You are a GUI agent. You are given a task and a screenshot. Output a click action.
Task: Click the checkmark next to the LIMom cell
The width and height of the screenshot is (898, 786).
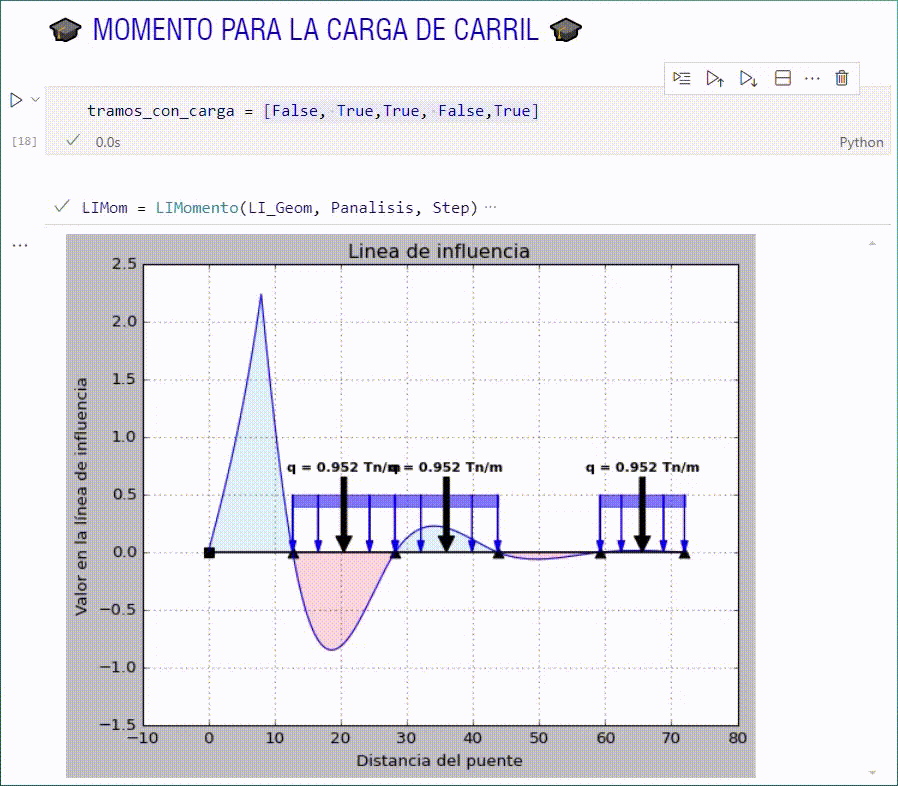click(62, 207)
